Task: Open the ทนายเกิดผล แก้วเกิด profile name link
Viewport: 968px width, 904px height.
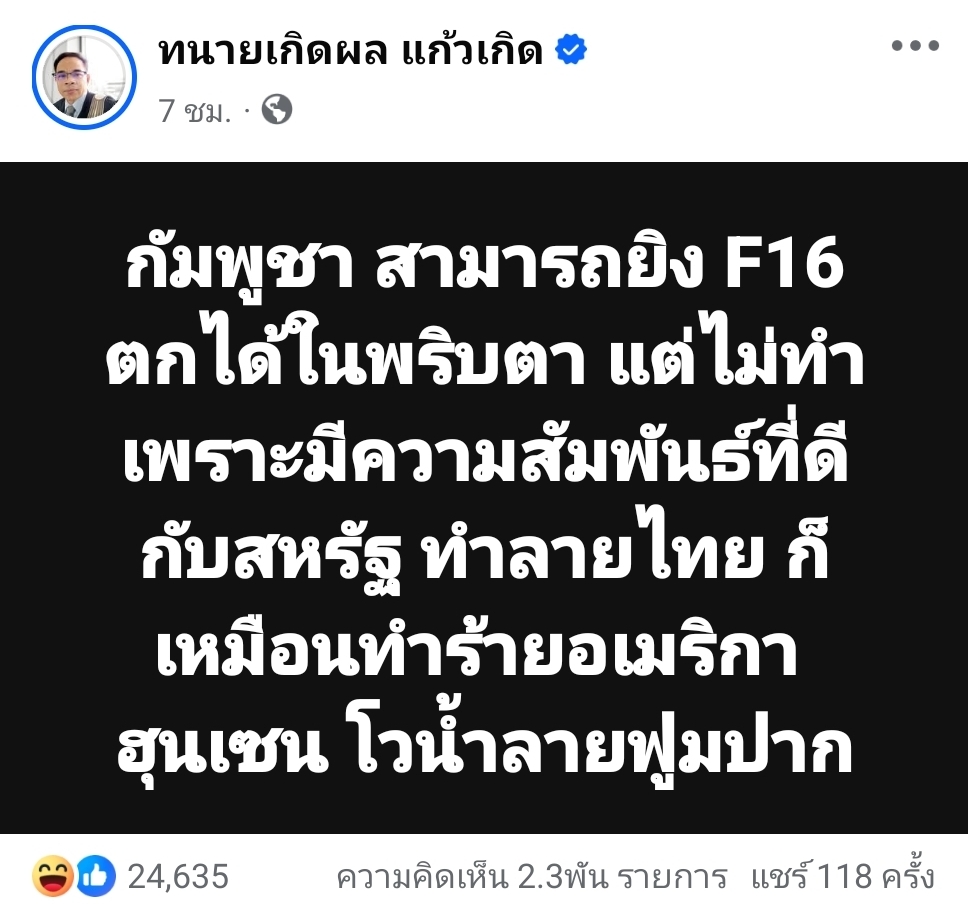Action: tap(351, 51)
